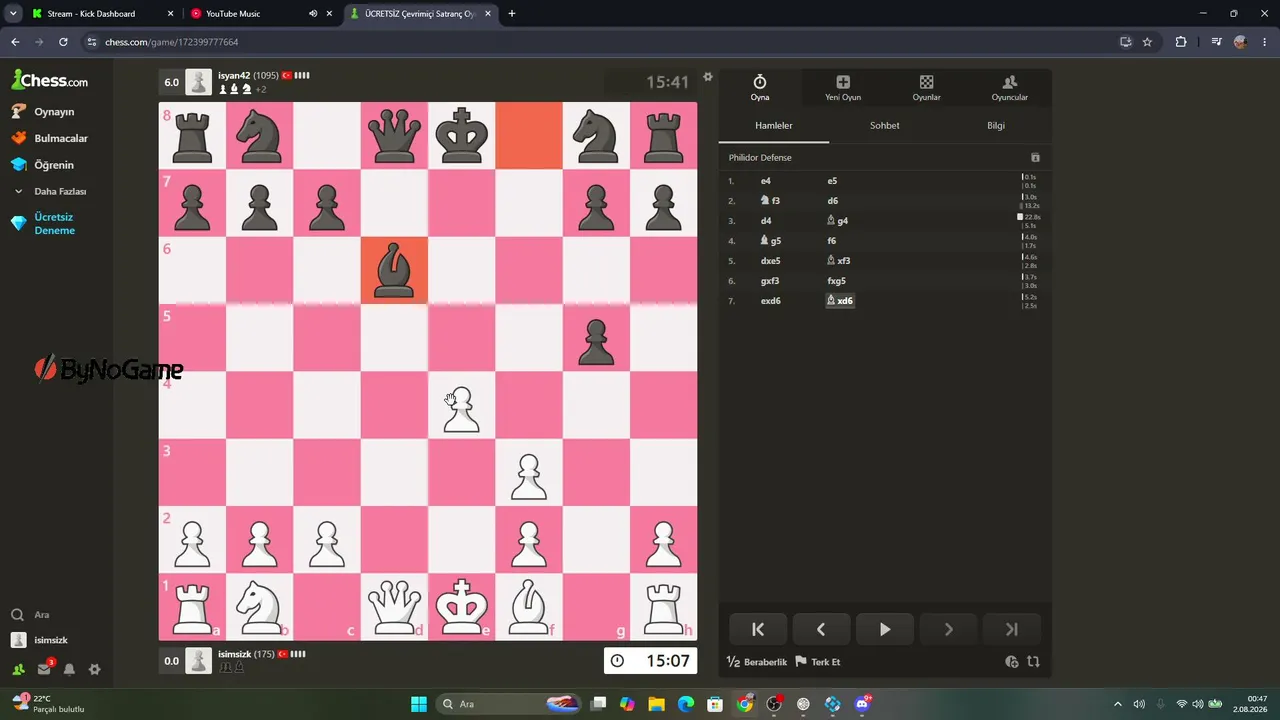The height and width of the screenshot is (720, 1280).
Task: Select move 1. e4 in move list
Action: (765, 181)
